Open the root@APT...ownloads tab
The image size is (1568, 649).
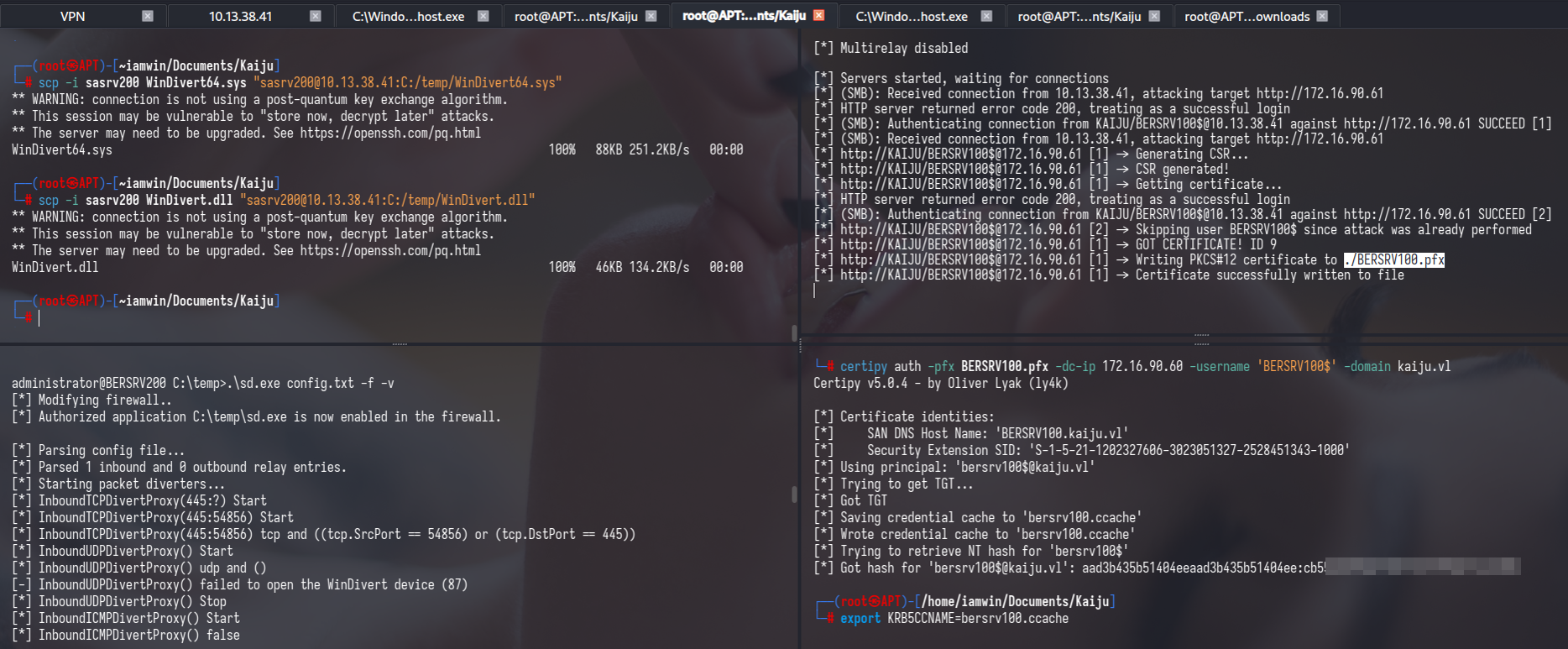pos(1247,16)
